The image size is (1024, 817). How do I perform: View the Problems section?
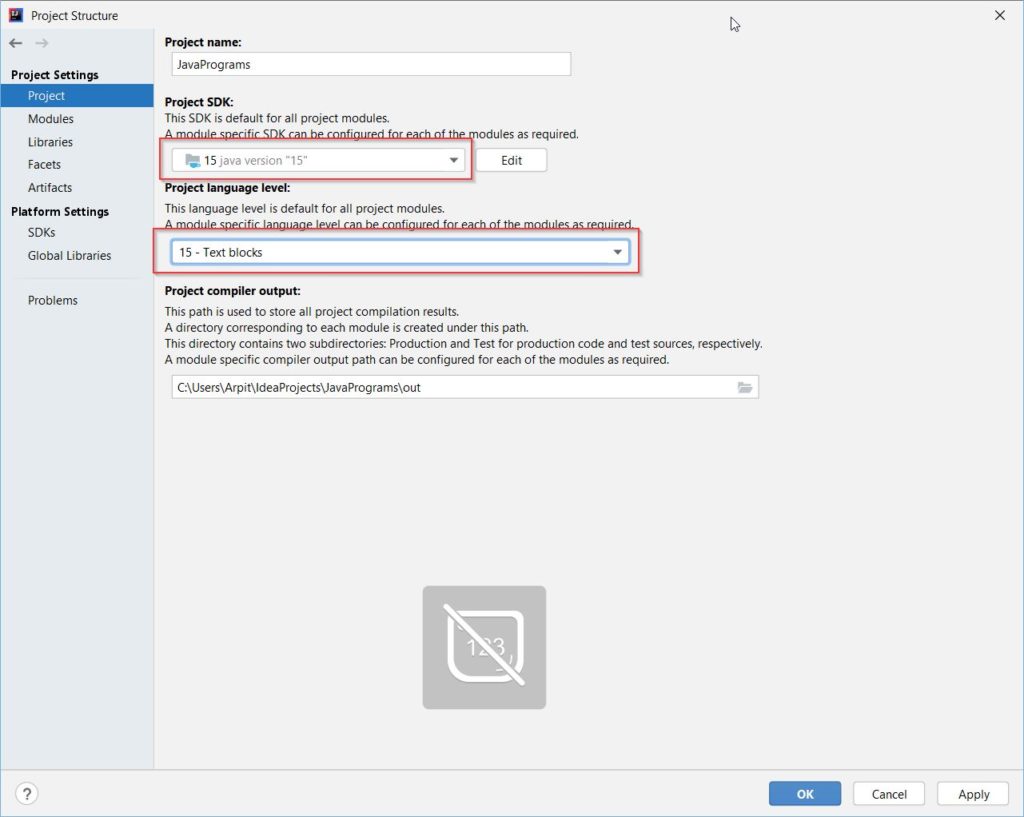tap(52, 299)
